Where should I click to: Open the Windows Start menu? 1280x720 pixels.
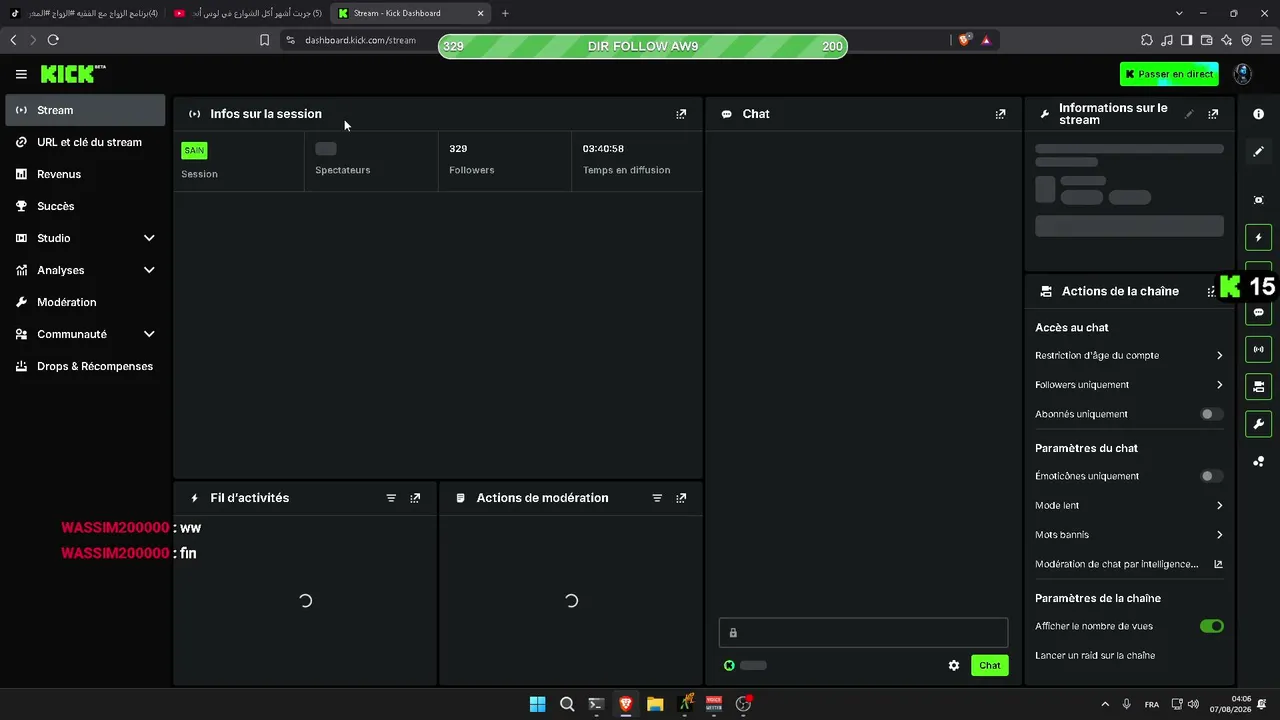537,704
